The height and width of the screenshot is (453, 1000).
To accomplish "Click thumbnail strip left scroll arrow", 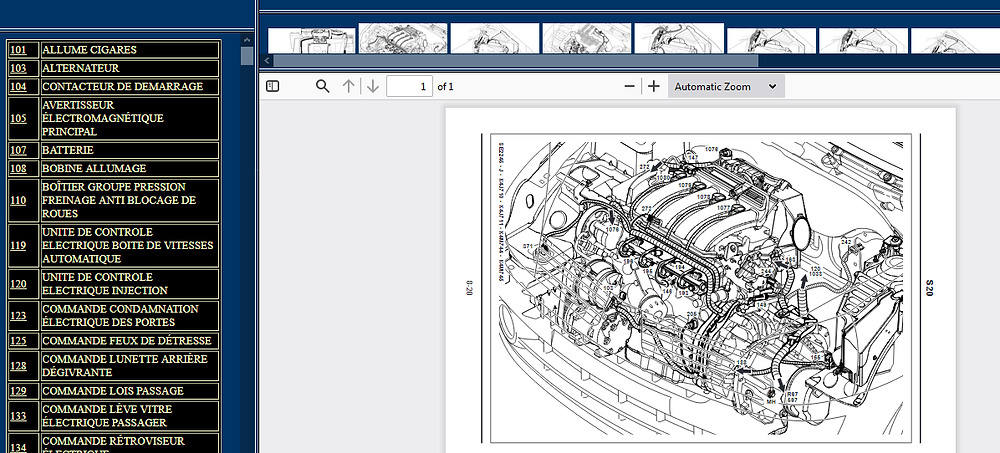I will 267,61.
